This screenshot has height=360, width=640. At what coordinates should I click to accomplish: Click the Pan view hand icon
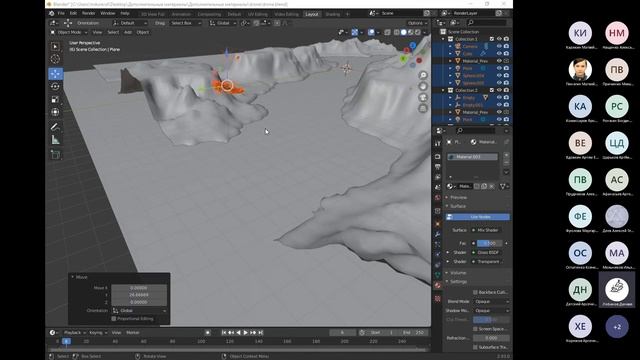(x=423, y=87)
